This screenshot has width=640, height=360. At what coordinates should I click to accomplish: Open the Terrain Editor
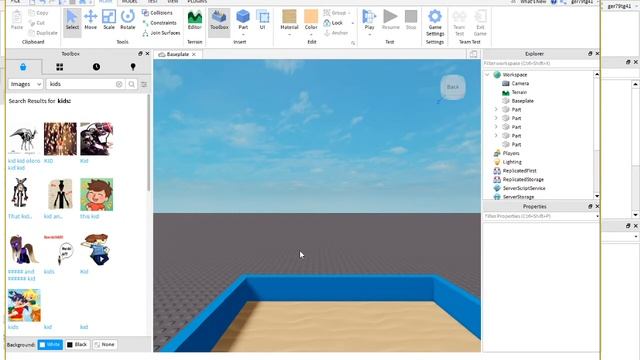[195, 20]
